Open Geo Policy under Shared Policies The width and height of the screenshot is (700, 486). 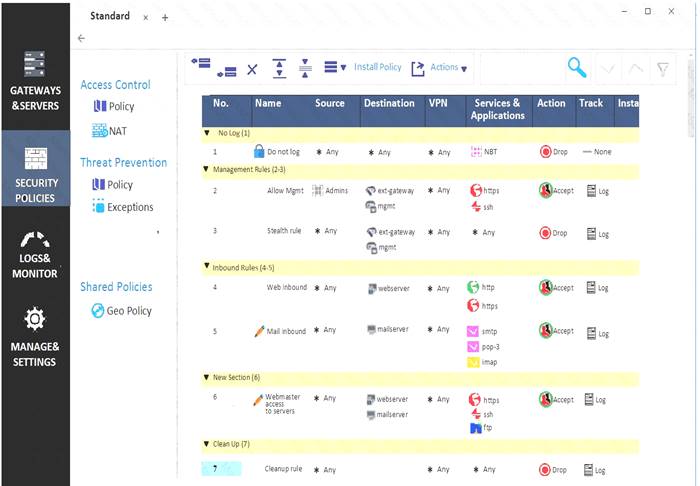tap(121, 311)
